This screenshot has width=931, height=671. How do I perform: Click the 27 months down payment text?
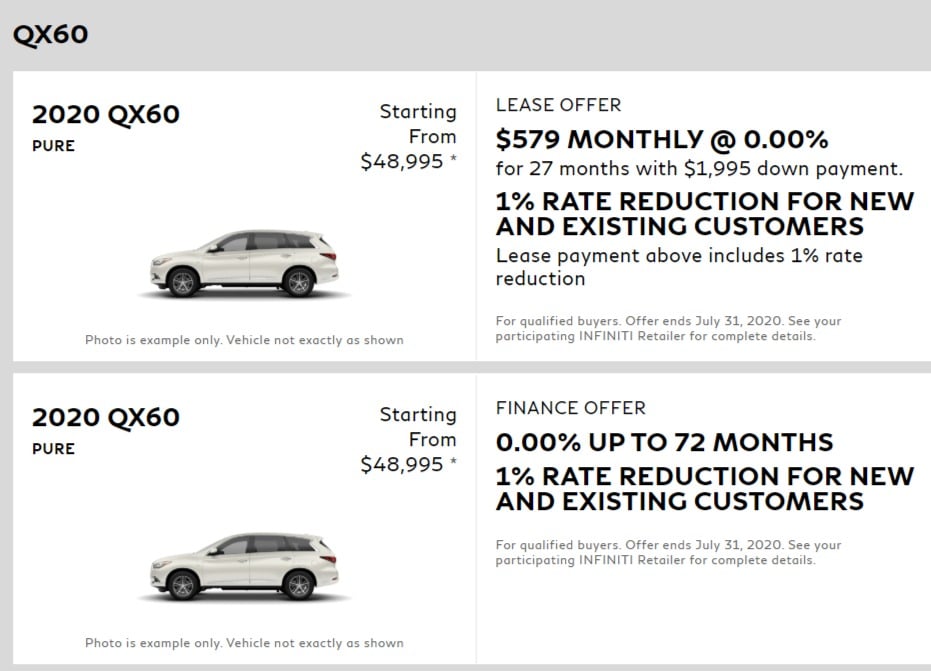coord(699,169)
